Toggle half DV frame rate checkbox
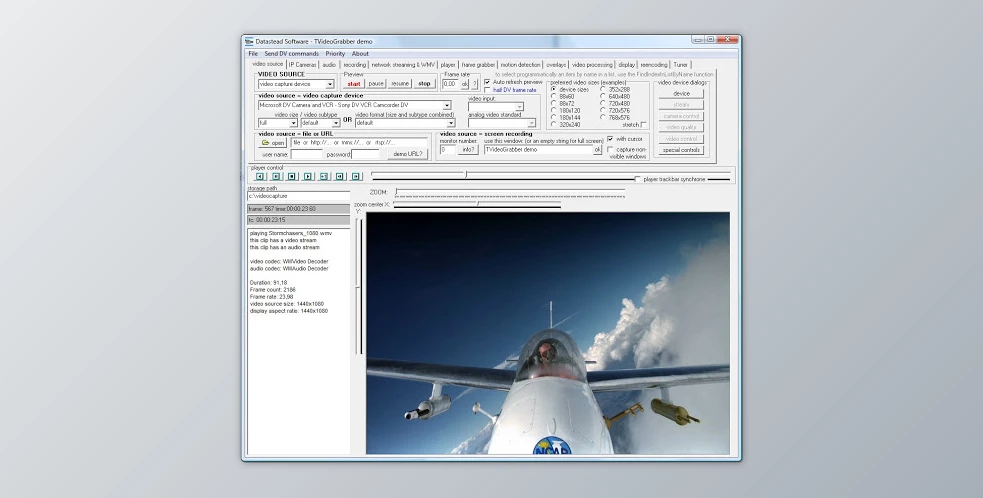The image size is (983, 498). [488, 90]
